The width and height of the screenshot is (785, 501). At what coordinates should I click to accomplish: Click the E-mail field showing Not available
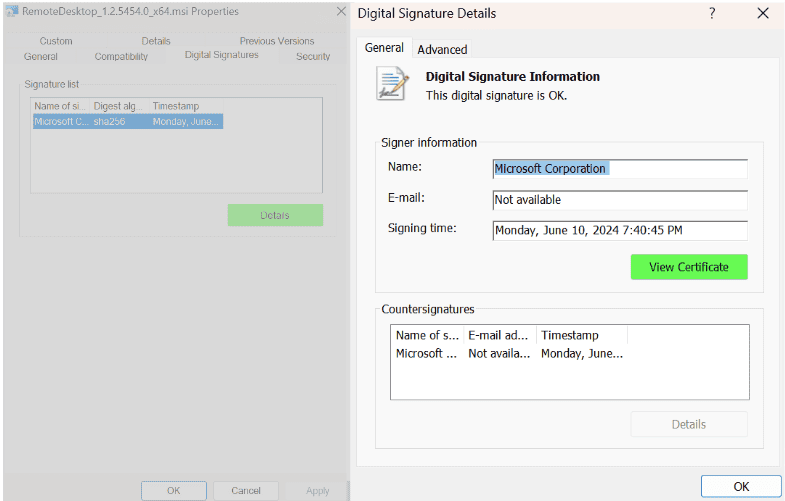[620, 200]
